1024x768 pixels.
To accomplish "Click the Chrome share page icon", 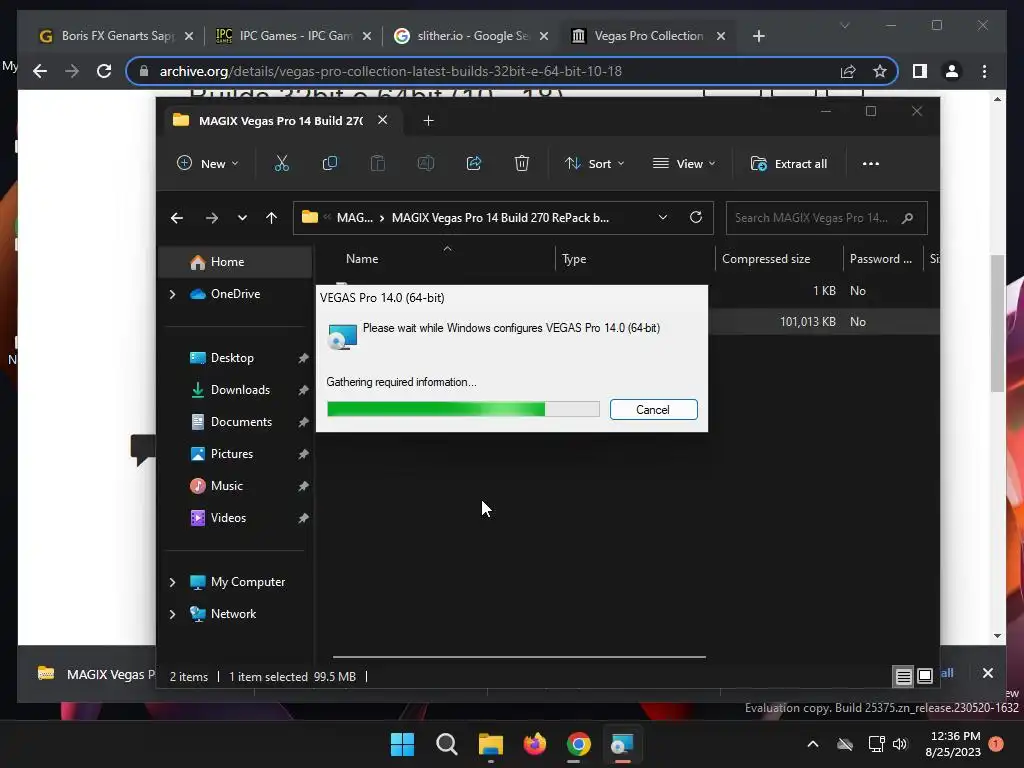I will [x=848, y=71].
